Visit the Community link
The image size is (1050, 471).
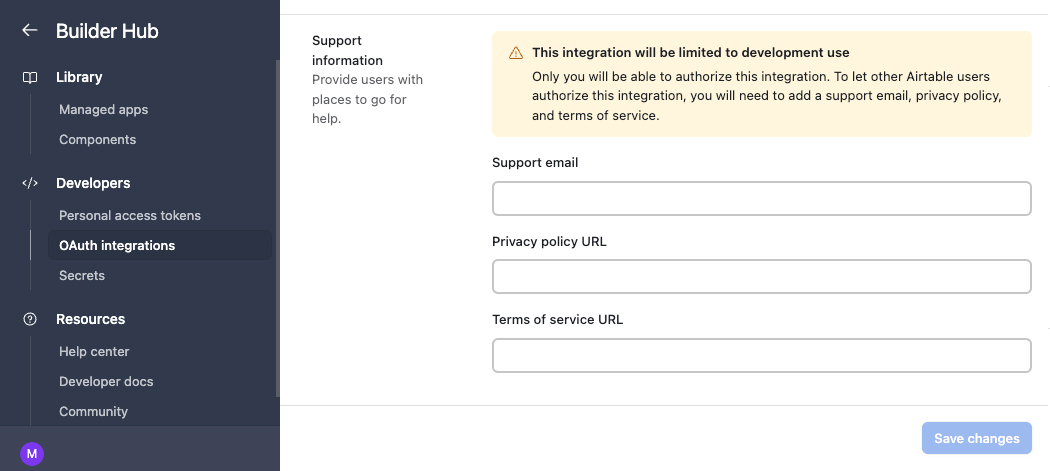coord(93,411)
